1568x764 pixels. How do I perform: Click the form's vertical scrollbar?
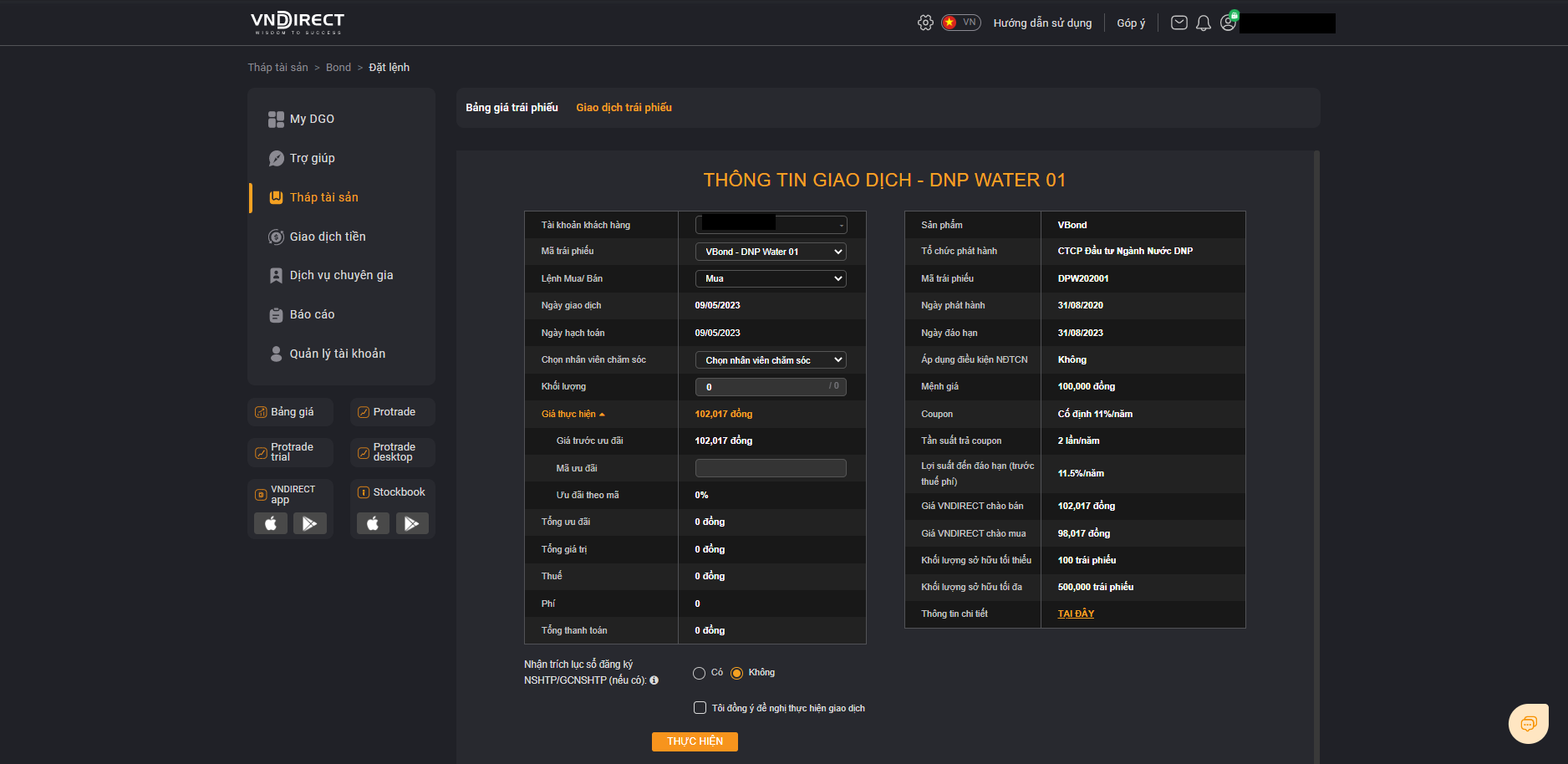tap(1316, 456)
